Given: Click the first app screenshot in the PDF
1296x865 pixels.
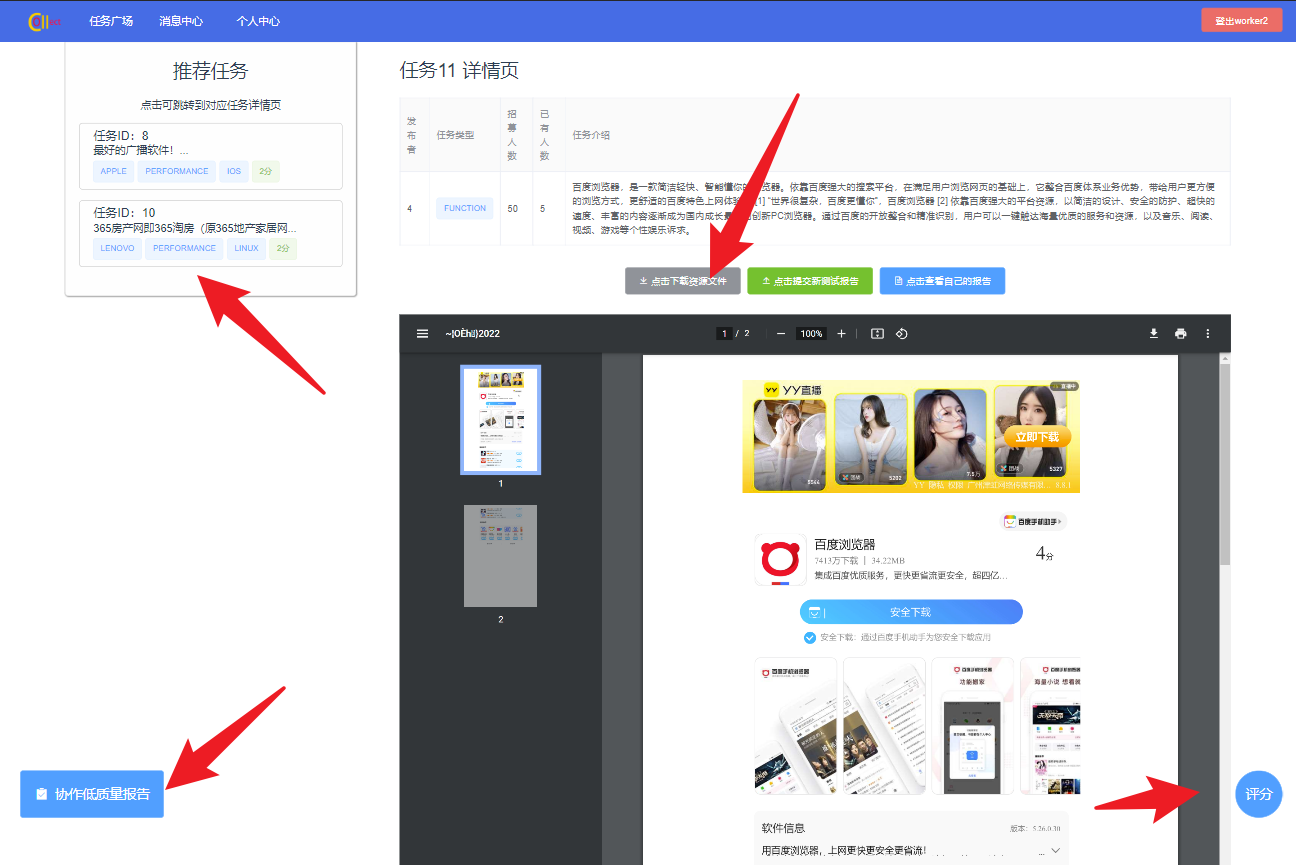Looking at the screenshot, I should point(795,726).
